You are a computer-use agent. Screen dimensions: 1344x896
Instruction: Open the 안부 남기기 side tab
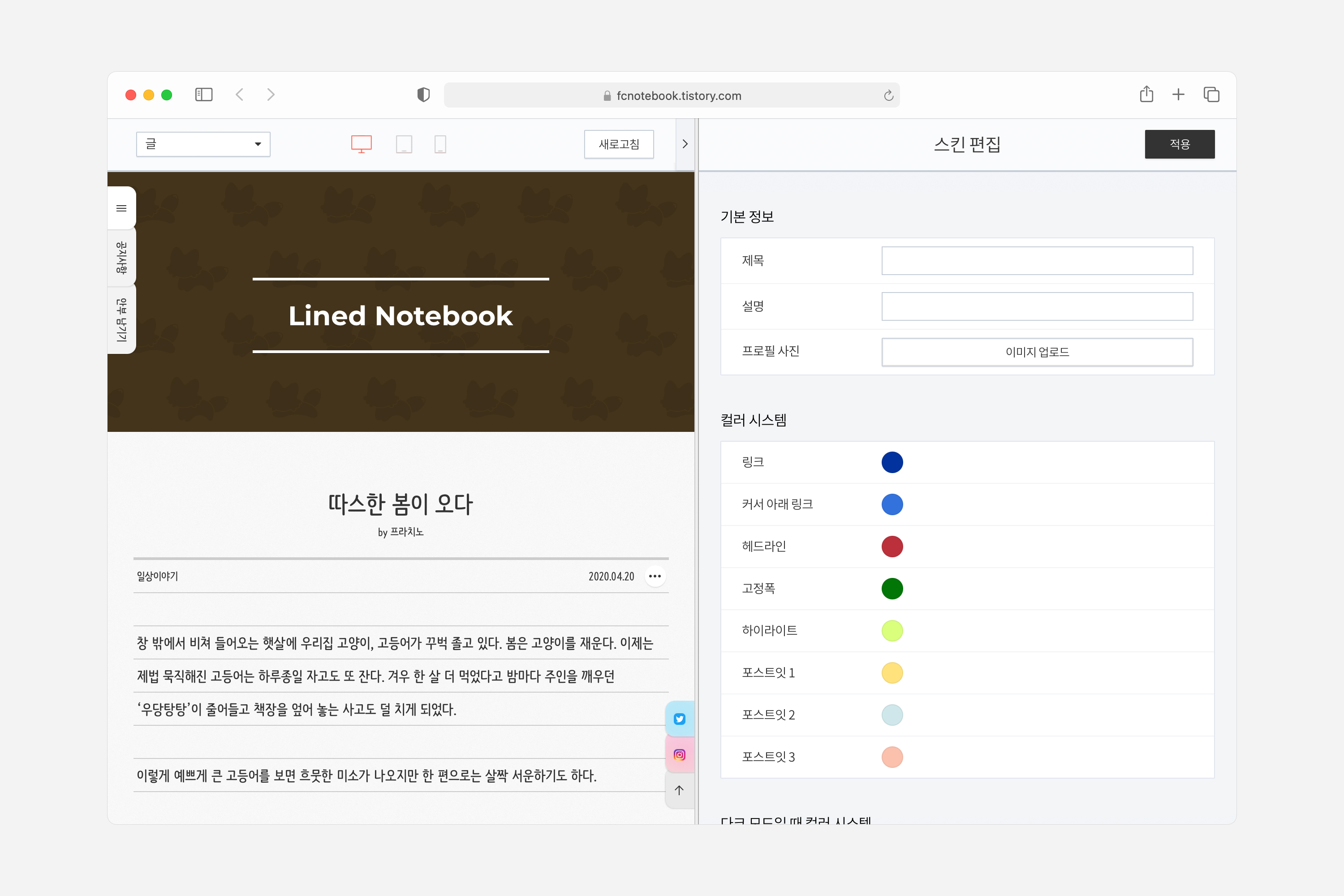pyautogui.click(x=121, y=320)
